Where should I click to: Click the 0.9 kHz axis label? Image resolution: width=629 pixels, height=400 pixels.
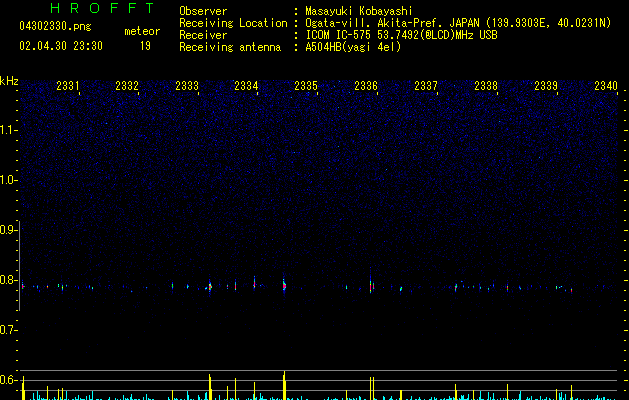(x=8, y=230)
